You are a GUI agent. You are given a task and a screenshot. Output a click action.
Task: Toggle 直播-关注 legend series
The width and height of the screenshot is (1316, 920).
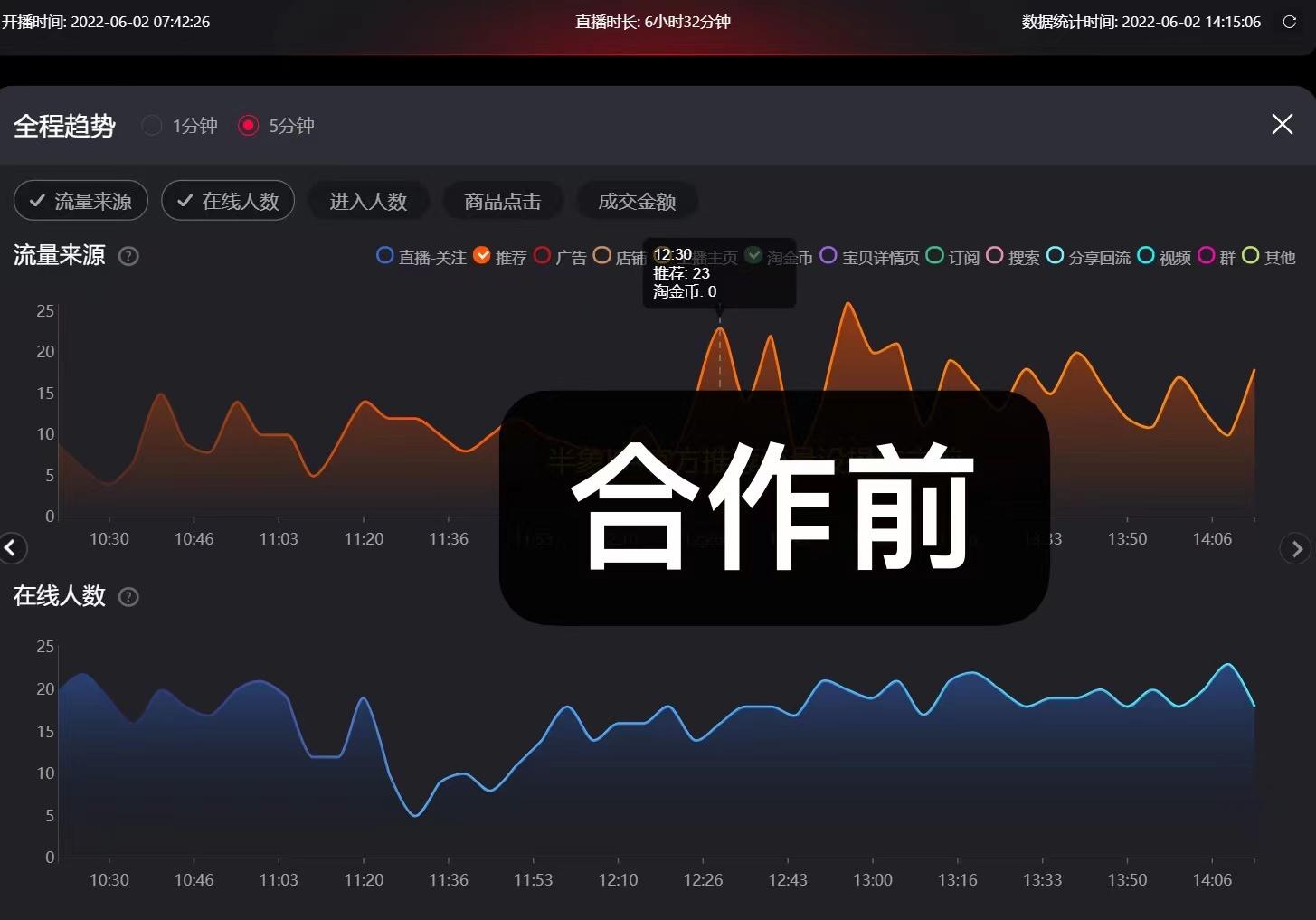(421, 257)
